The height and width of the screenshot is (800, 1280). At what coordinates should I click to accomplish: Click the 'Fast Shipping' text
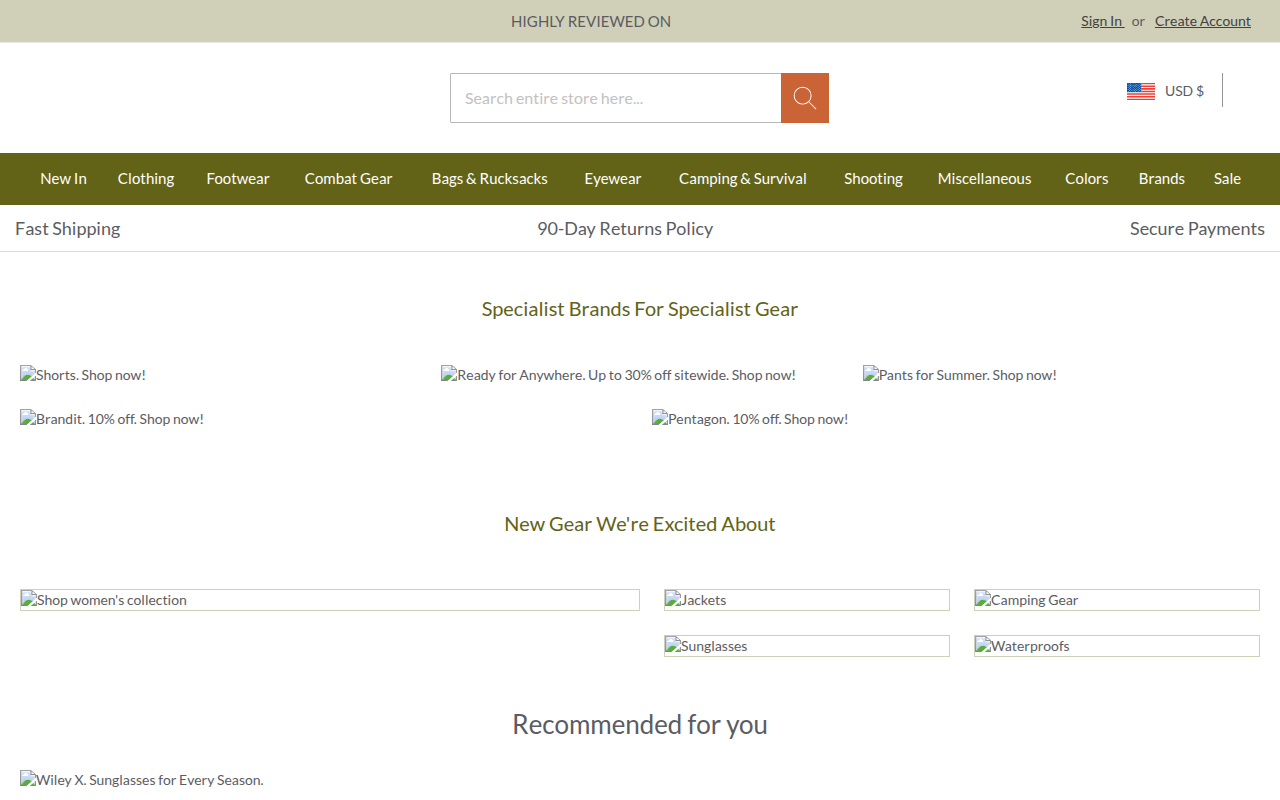68,229
